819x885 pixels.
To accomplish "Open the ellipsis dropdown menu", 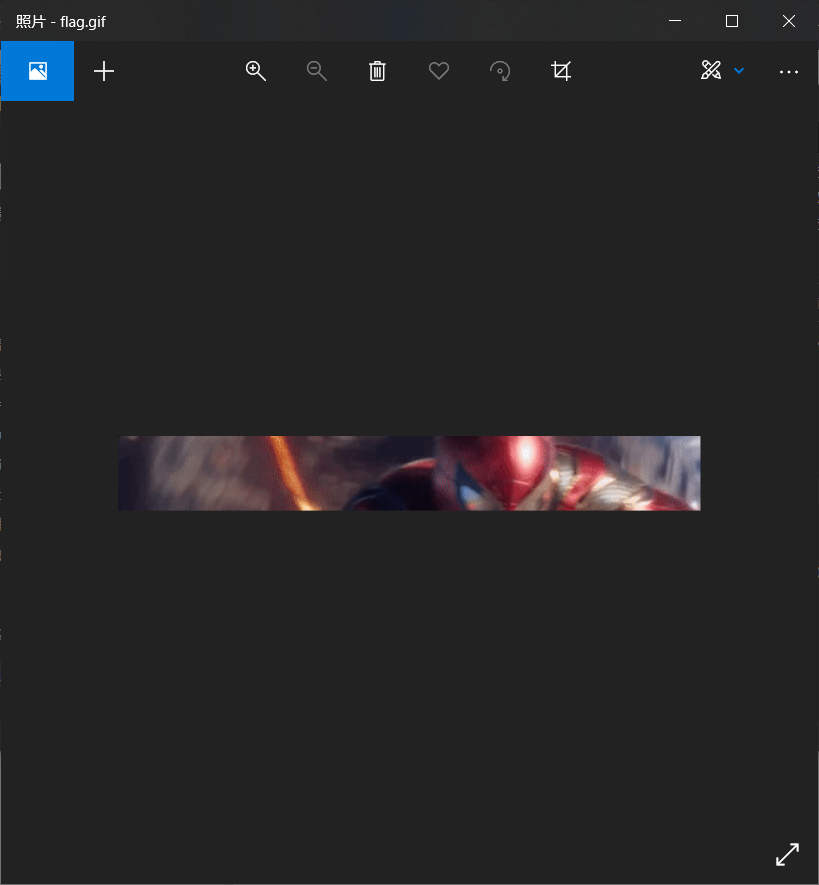I will point(789,71).
